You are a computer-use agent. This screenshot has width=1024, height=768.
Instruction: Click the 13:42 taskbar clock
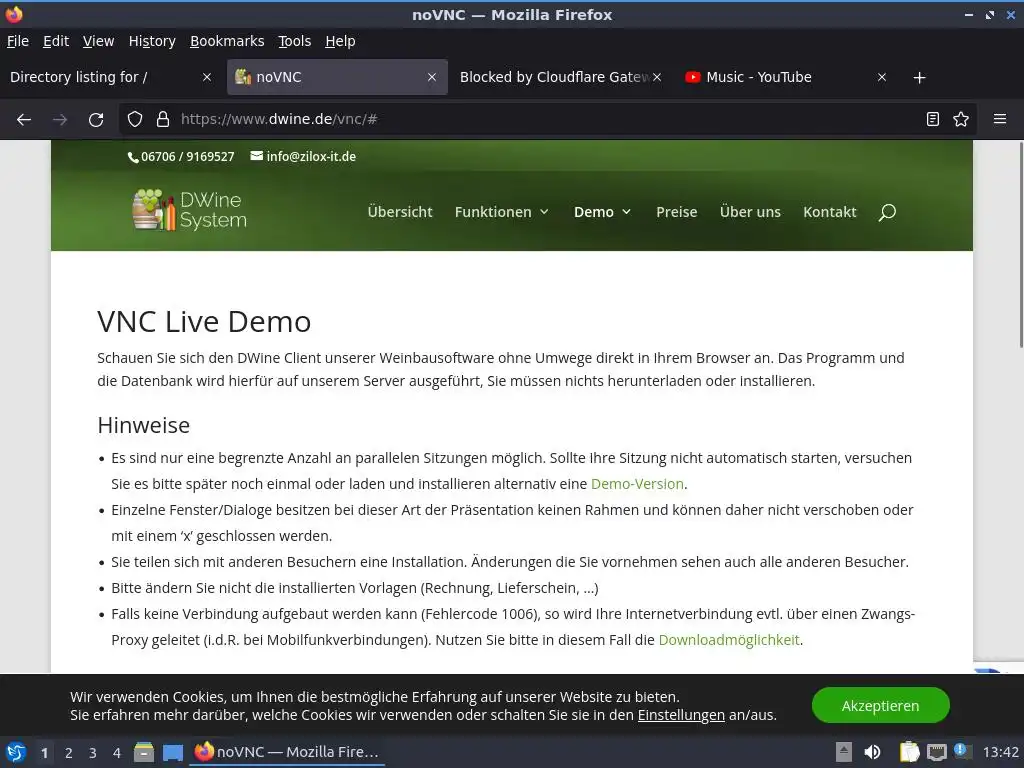1000,752
